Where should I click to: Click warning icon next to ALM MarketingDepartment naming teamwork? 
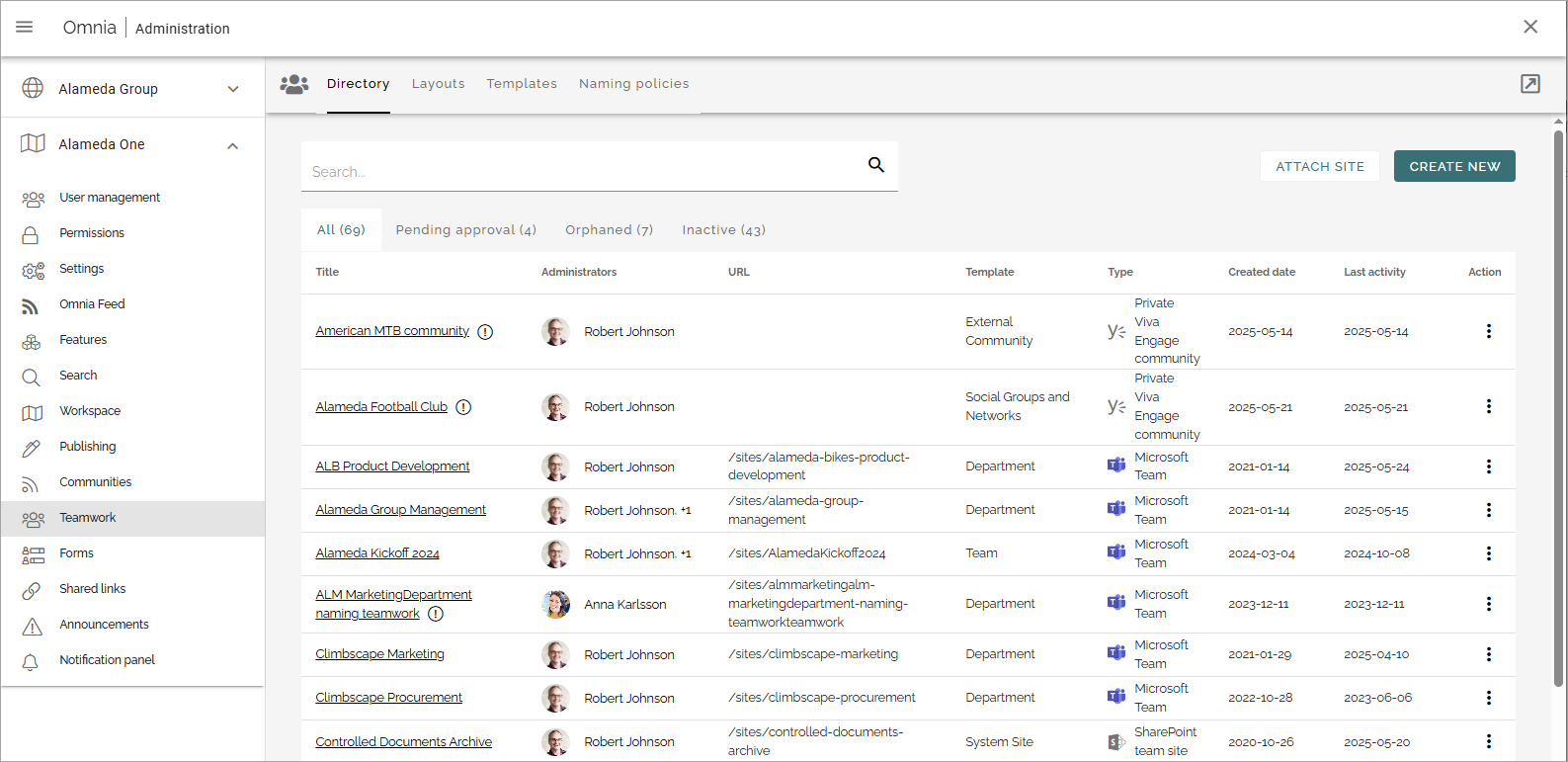436,614
